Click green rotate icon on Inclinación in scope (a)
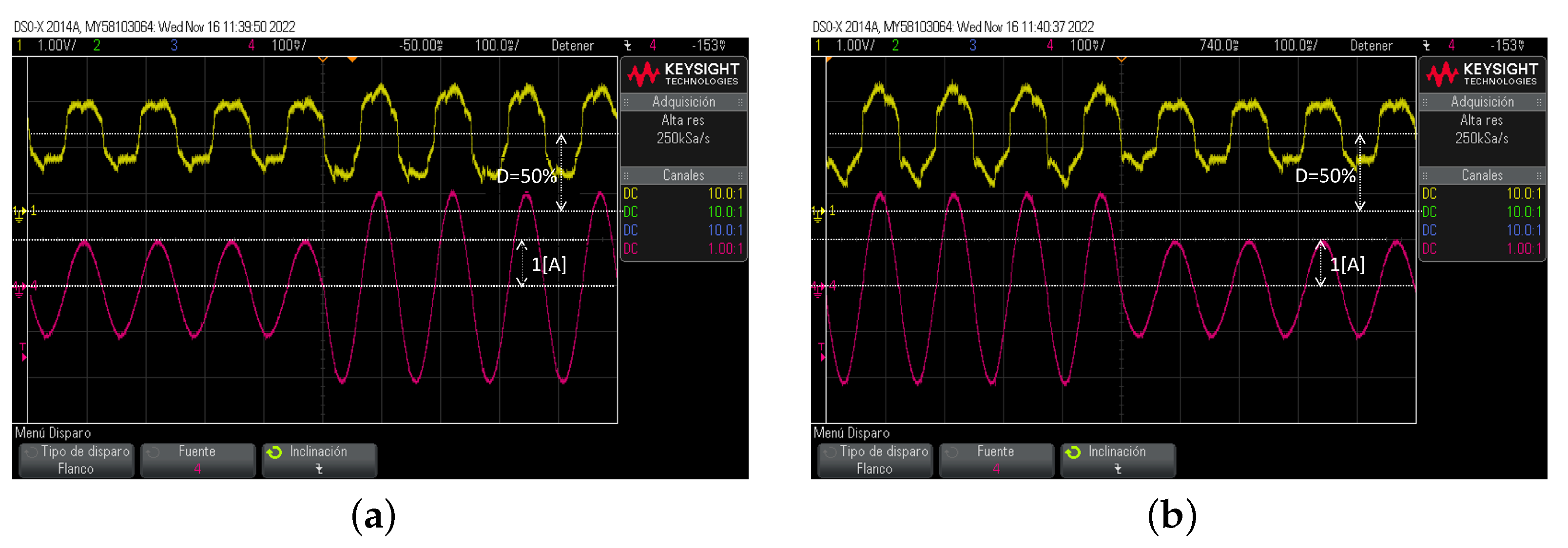Image resolution: width=1568 pixels, height=548 pixels. 274,452
